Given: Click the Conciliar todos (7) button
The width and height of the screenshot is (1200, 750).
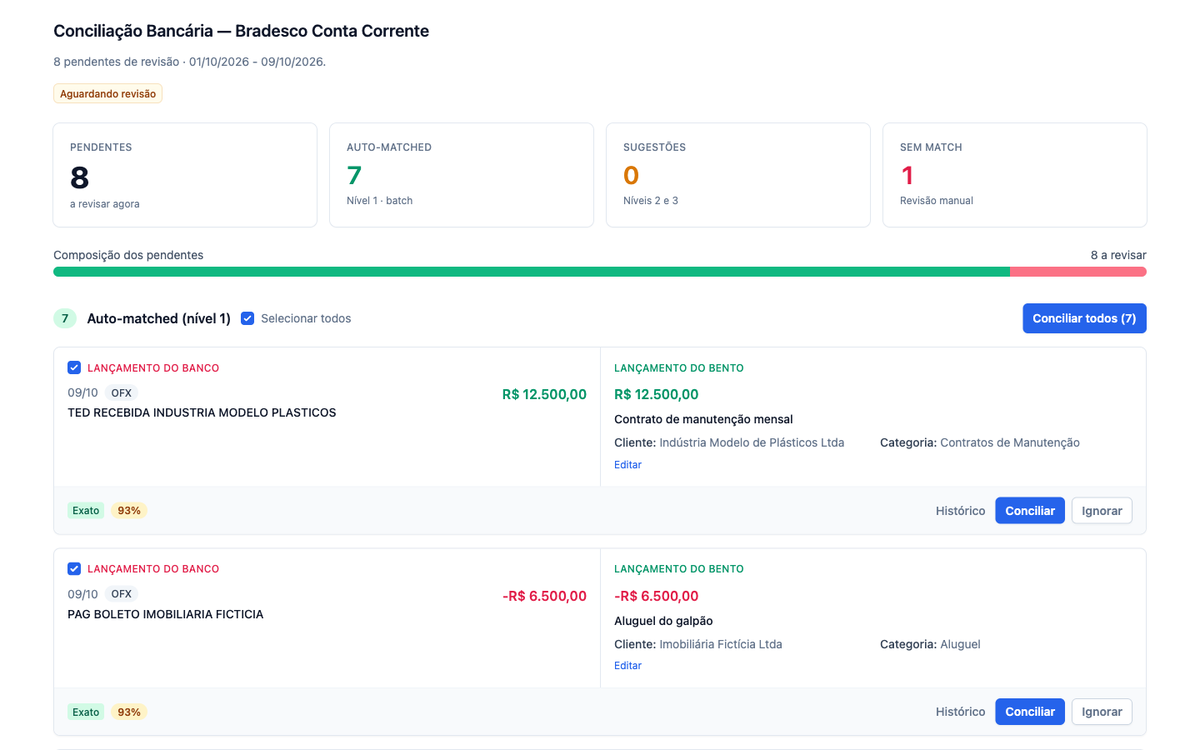Looking at the screenshot, I should pos(1084,318).
